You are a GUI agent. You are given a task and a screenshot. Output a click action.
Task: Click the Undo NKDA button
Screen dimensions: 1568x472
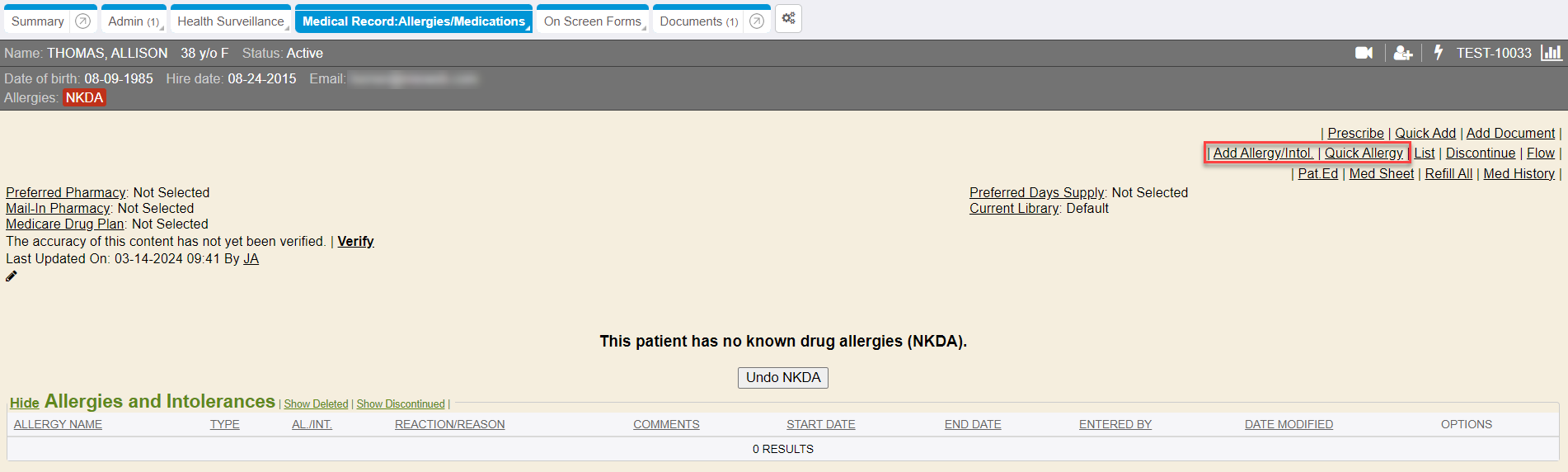tap(782, 378)
